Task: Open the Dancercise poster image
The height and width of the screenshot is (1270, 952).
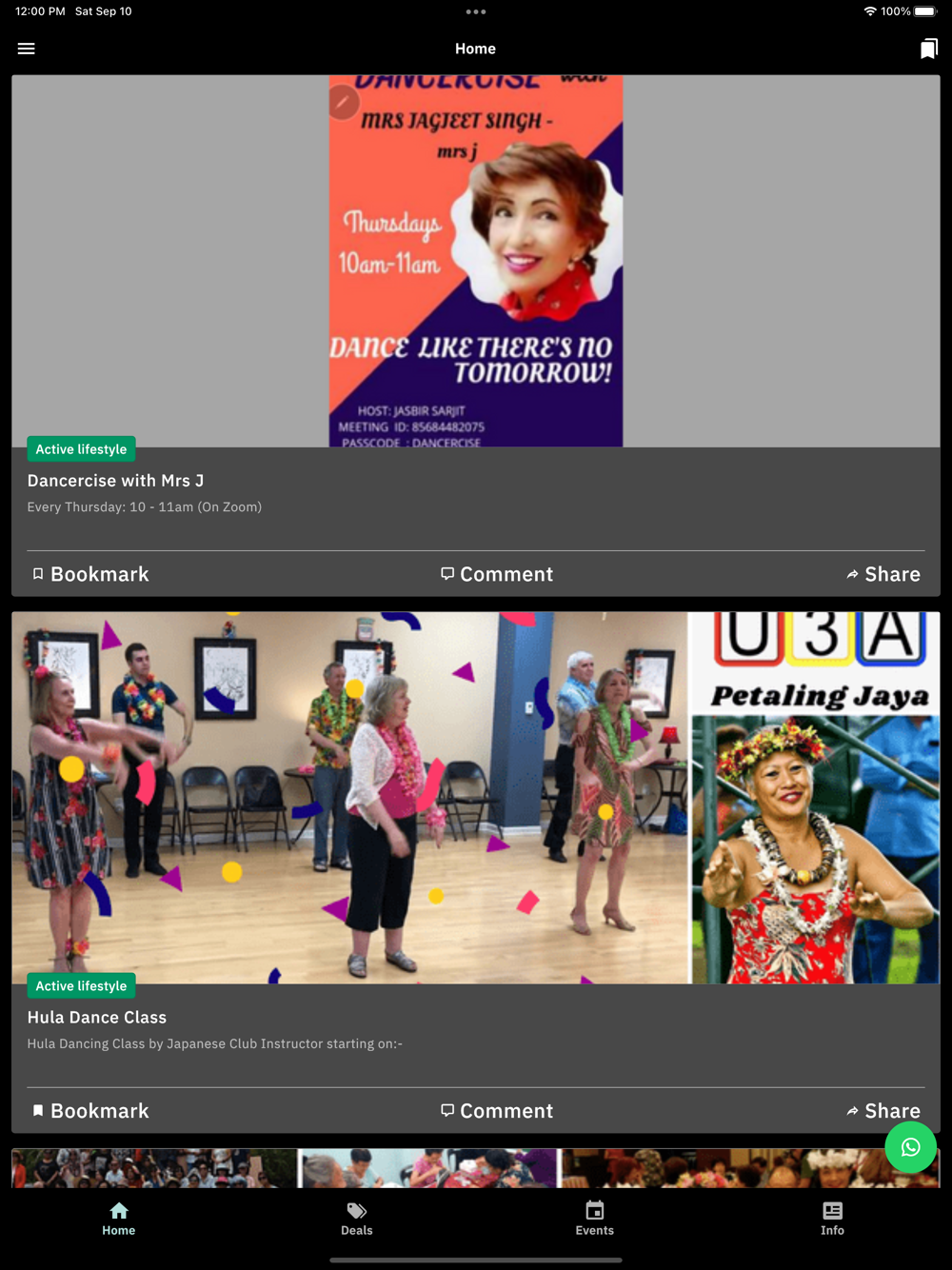Action: click(x=476, y=261)
